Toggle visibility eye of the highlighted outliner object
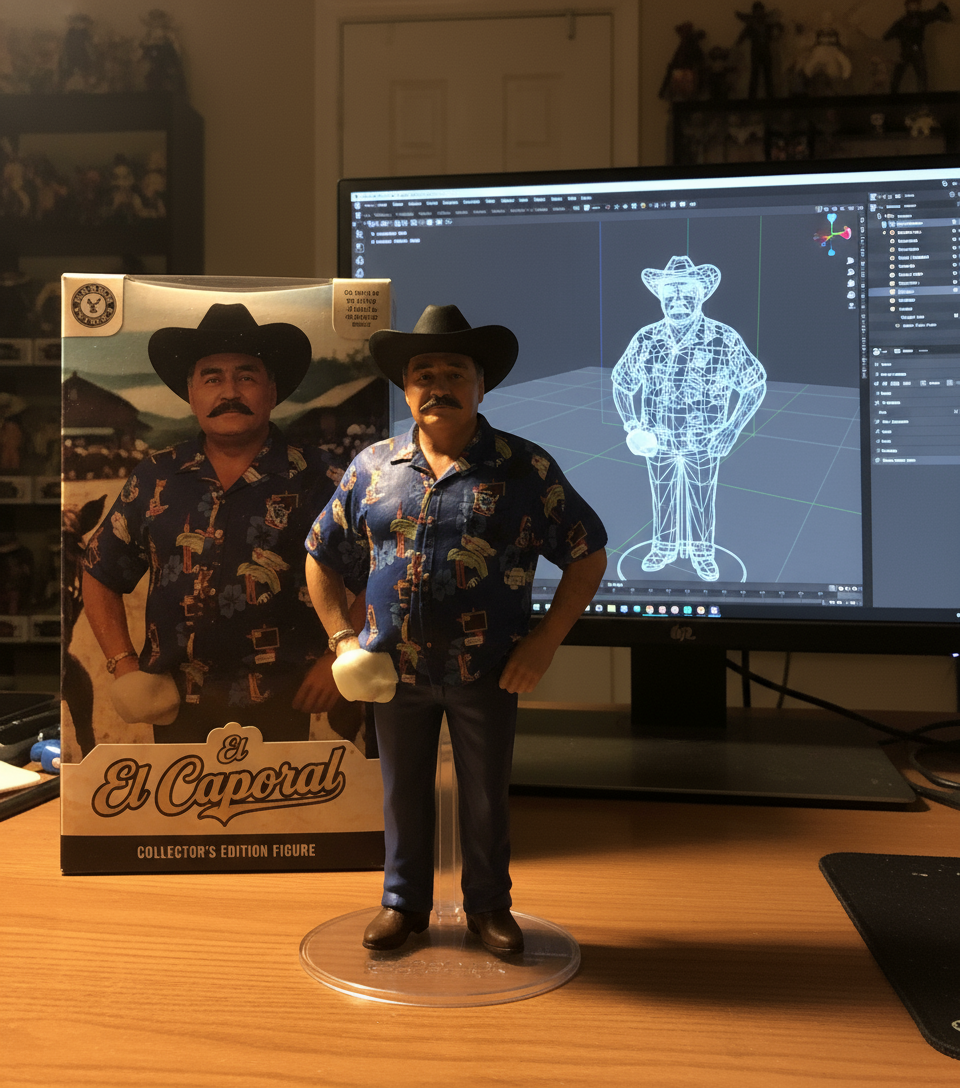Screen dimensions: 960x1088 point(955,290)
